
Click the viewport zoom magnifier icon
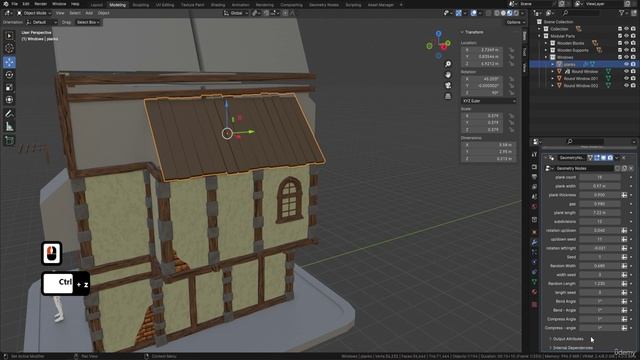[x=448, y=64]
